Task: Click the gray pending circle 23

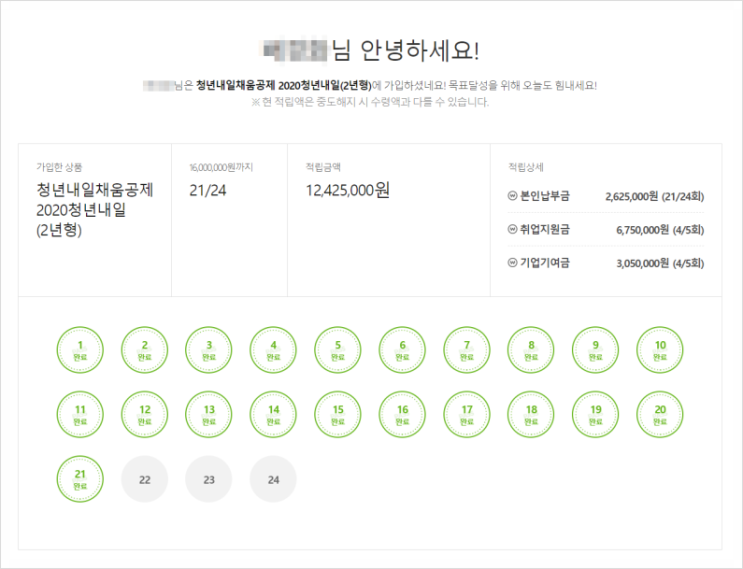Action: click(209, 479)
